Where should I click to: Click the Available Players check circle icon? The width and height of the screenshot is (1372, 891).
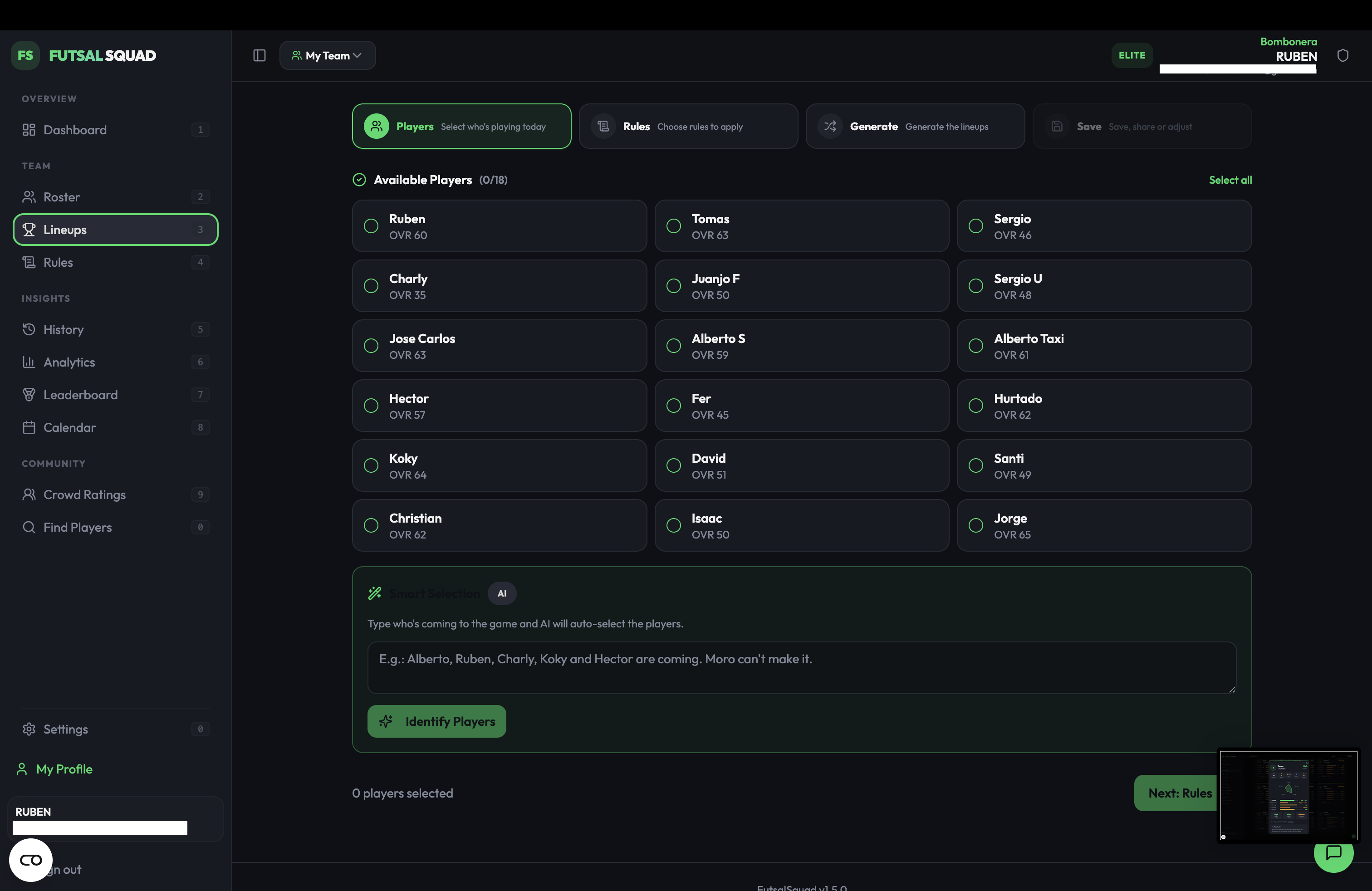click(x=359, y=180)
